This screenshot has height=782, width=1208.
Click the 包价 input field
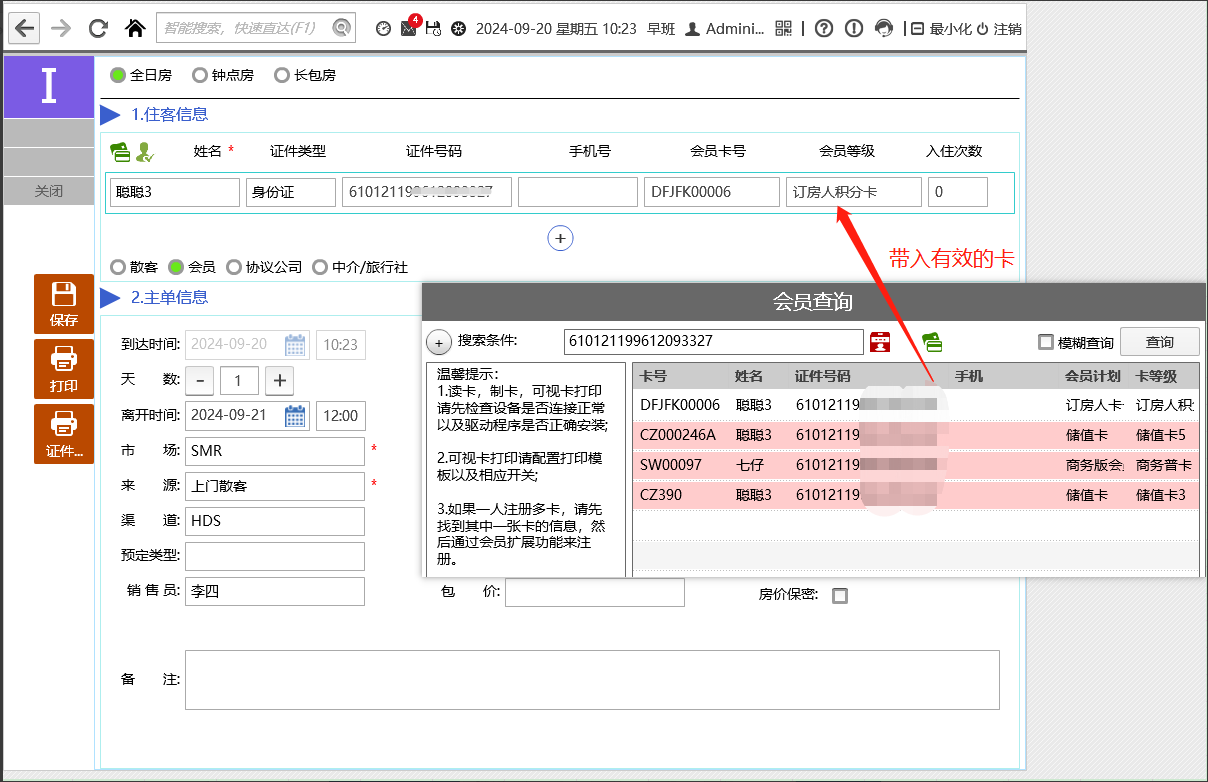click(x=595, y=593)
